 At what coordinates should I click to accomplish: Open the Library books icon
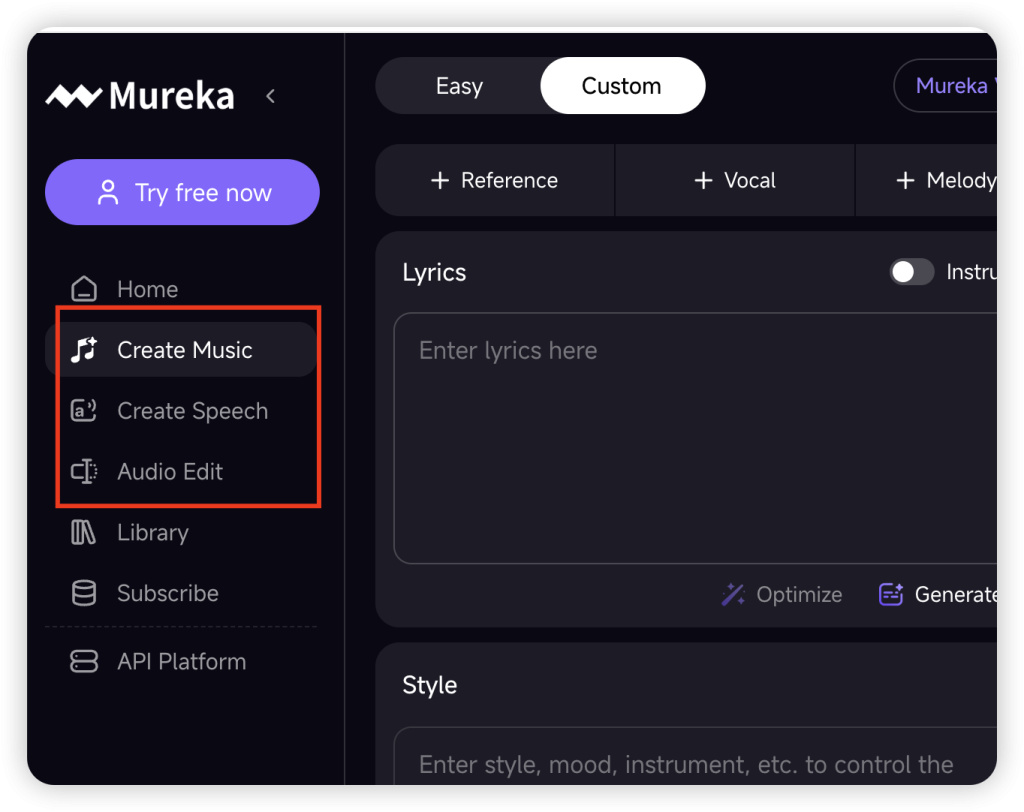(x=84, y=533)
